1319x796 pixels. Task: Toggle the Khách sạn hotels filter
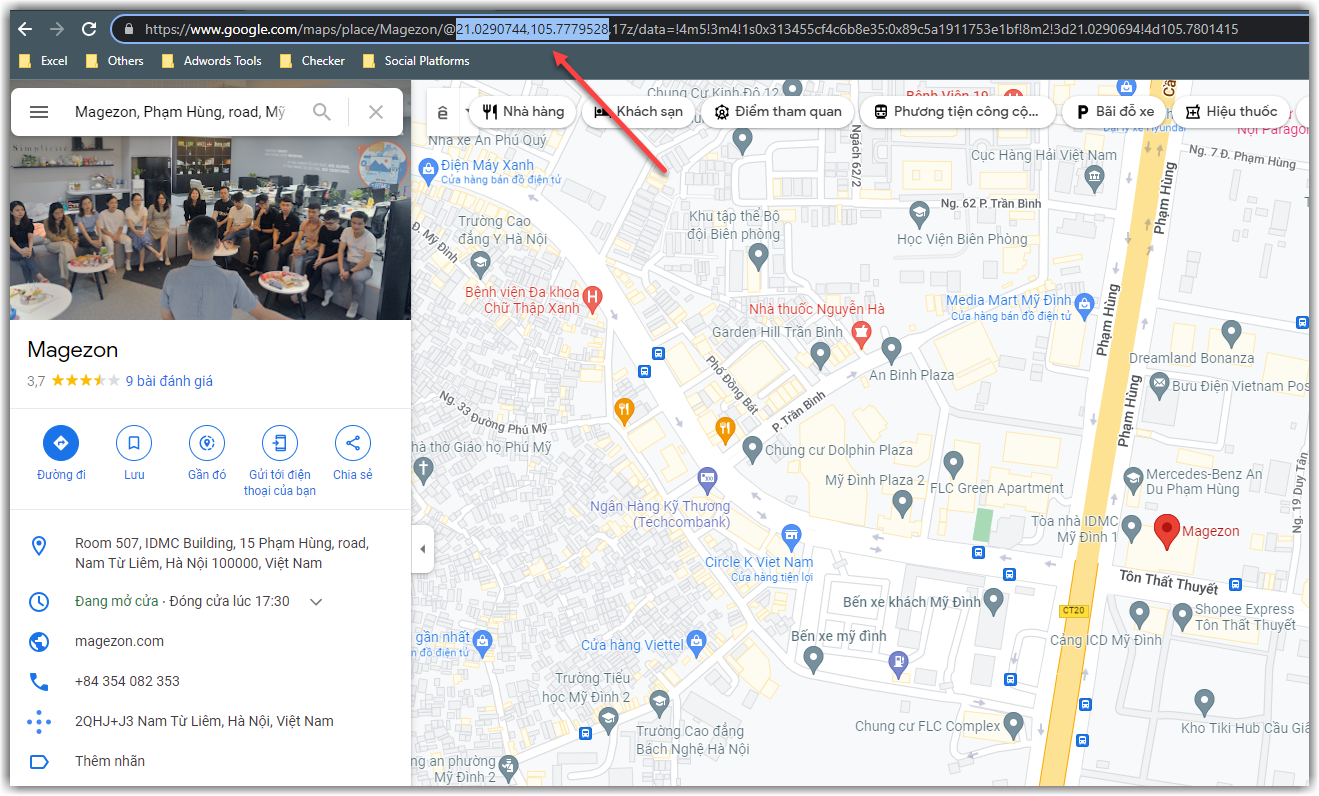point(637,111)
